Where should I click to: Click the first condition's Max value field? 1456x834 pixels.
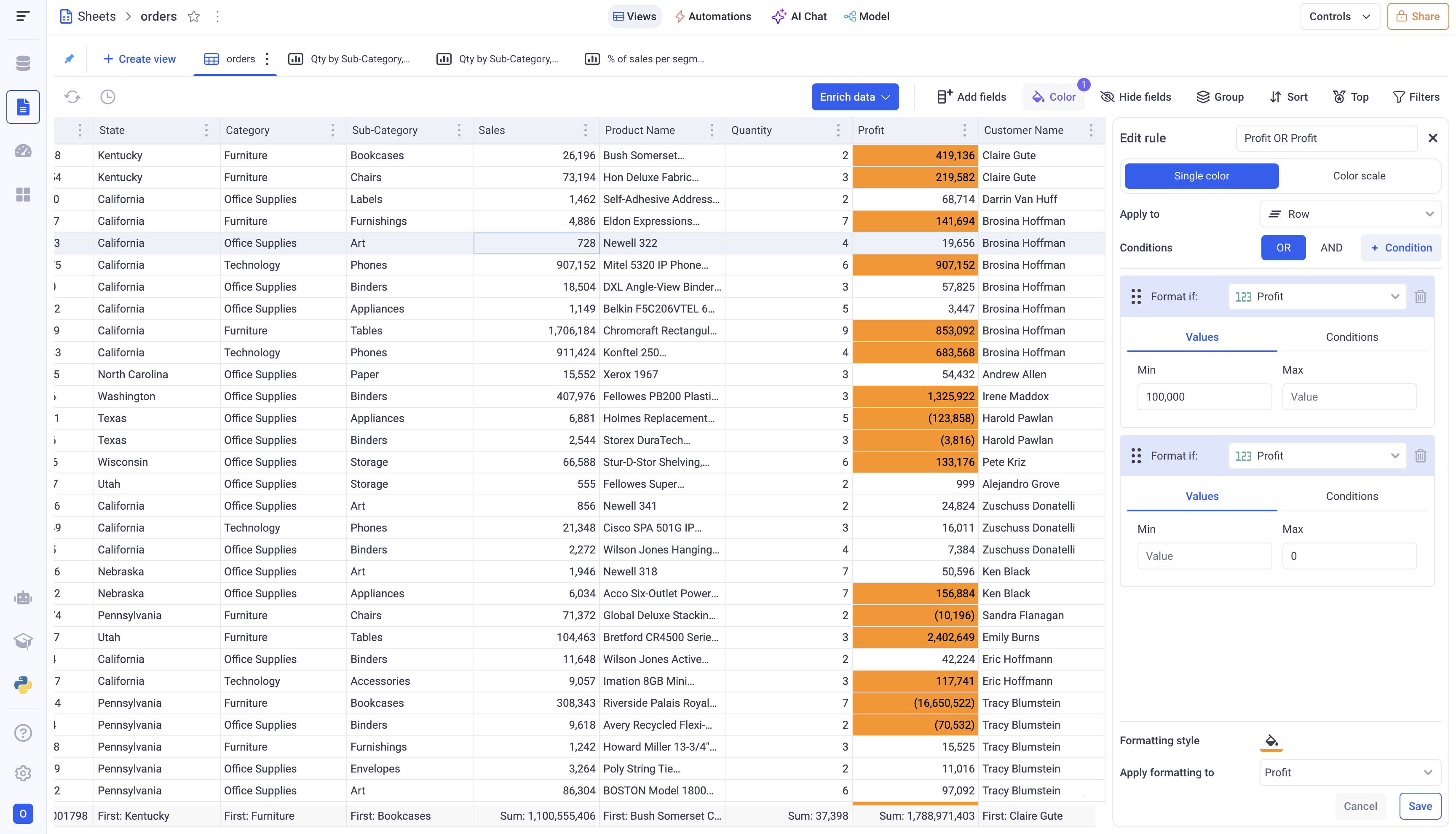coord(1349,397)
